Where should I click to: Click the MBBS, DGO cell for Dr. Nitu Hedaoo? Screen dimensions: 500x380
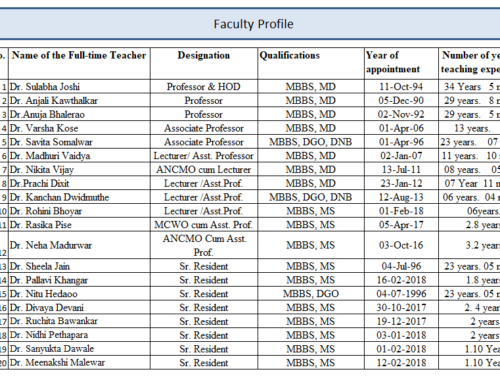coord(311,294)
